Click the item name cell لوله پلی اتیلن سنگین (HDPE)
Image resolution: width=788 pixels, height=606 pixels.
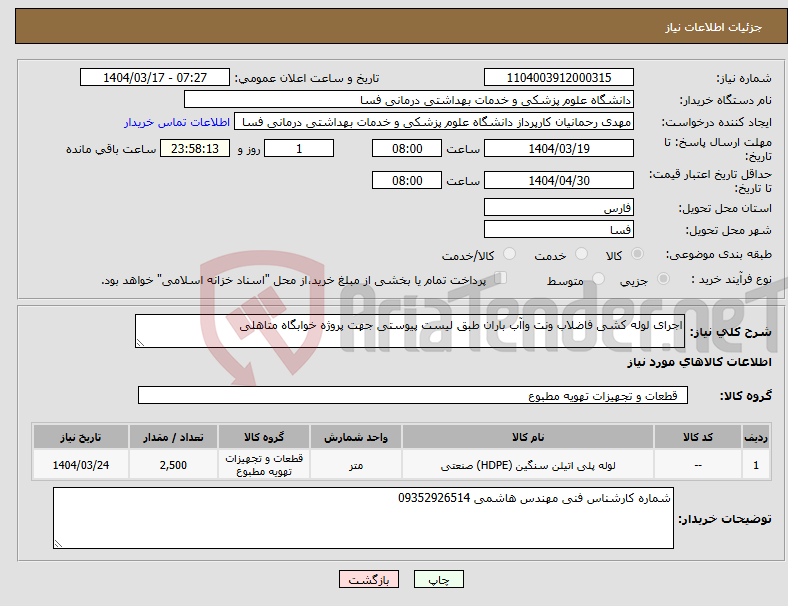tap(528, 465)
